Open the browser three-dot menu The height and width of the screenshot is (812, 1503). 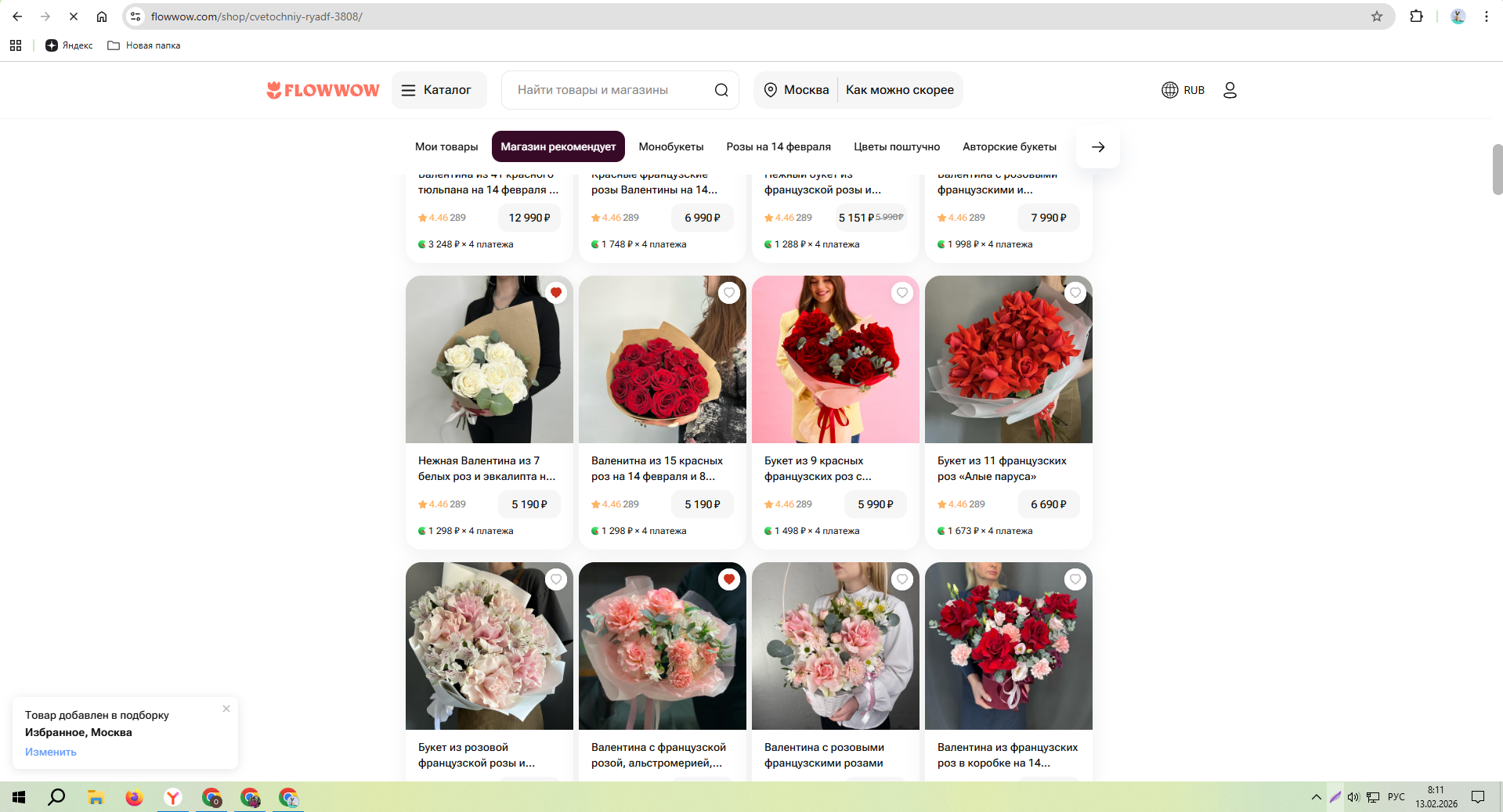[1486, 16]
